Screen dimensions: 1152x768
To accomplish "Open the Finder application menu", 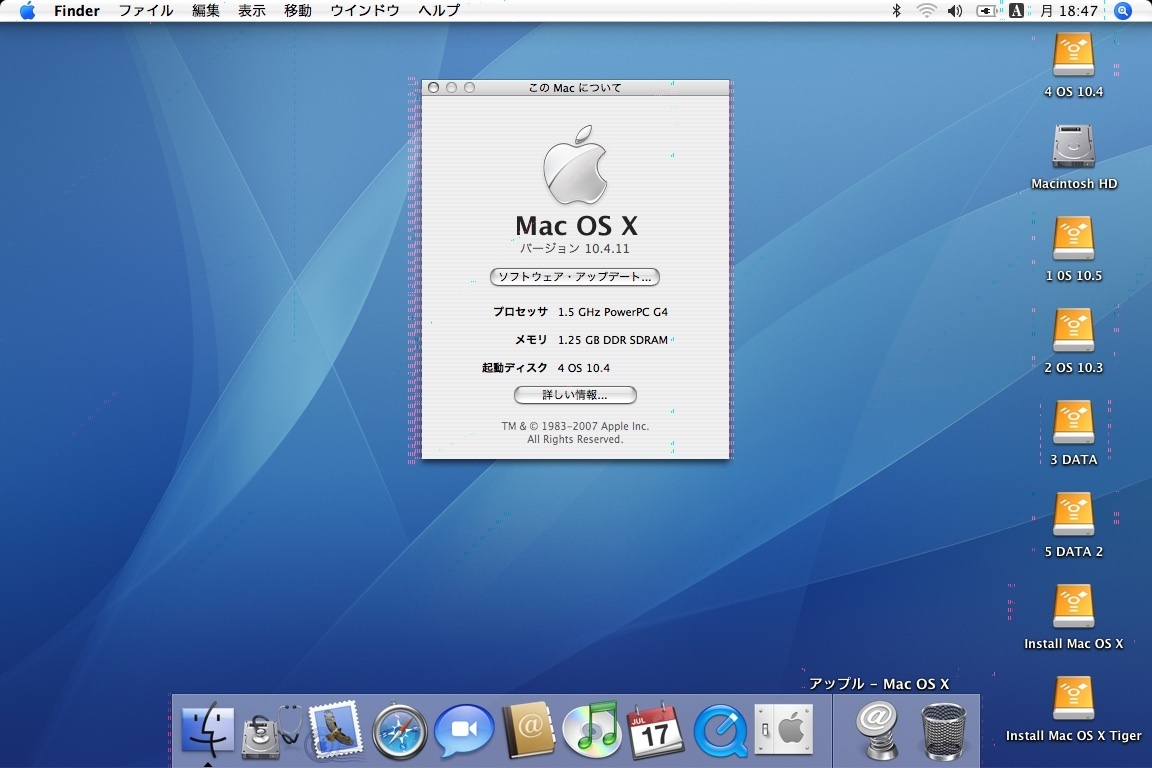I will [x=76, y=10].
